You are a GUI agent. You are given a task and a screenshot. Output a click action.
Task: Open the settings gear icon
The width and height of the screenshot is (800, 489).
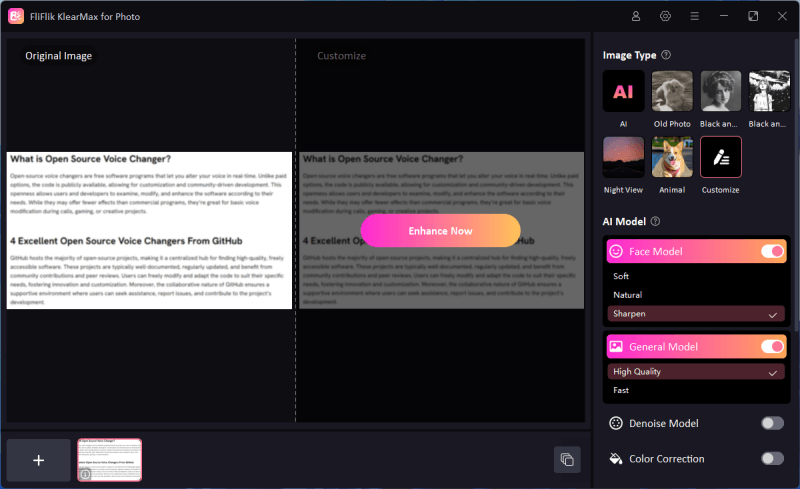(665, 16)
